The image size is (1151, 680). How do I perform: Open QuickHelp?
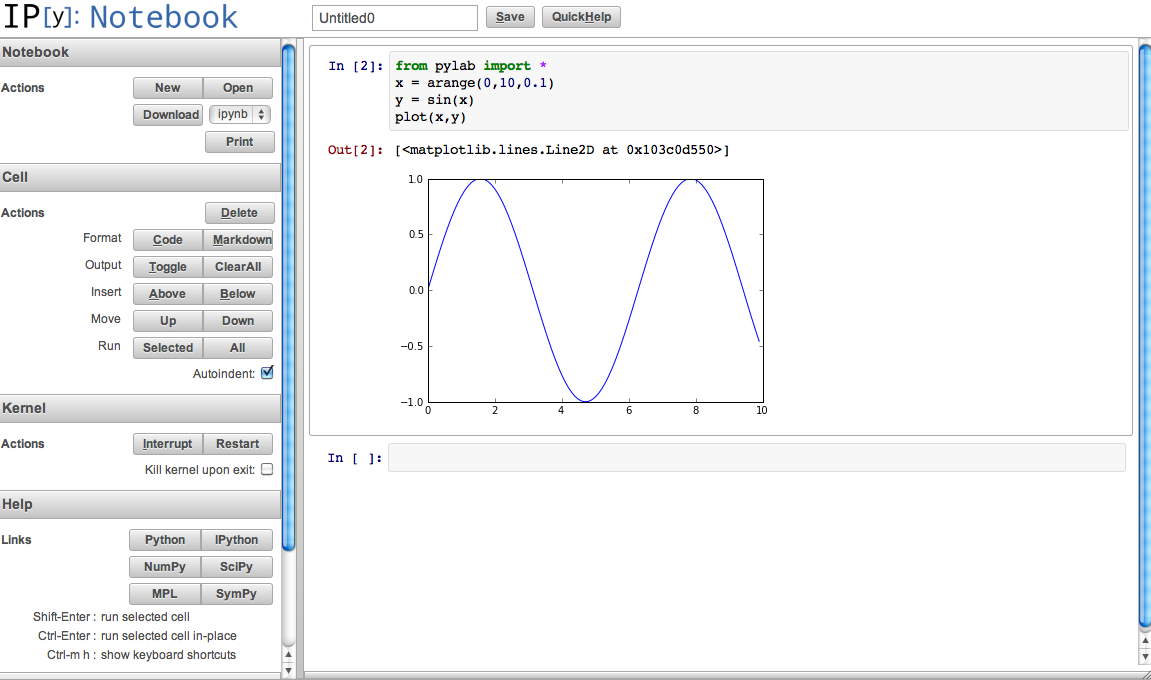[580, 17]
